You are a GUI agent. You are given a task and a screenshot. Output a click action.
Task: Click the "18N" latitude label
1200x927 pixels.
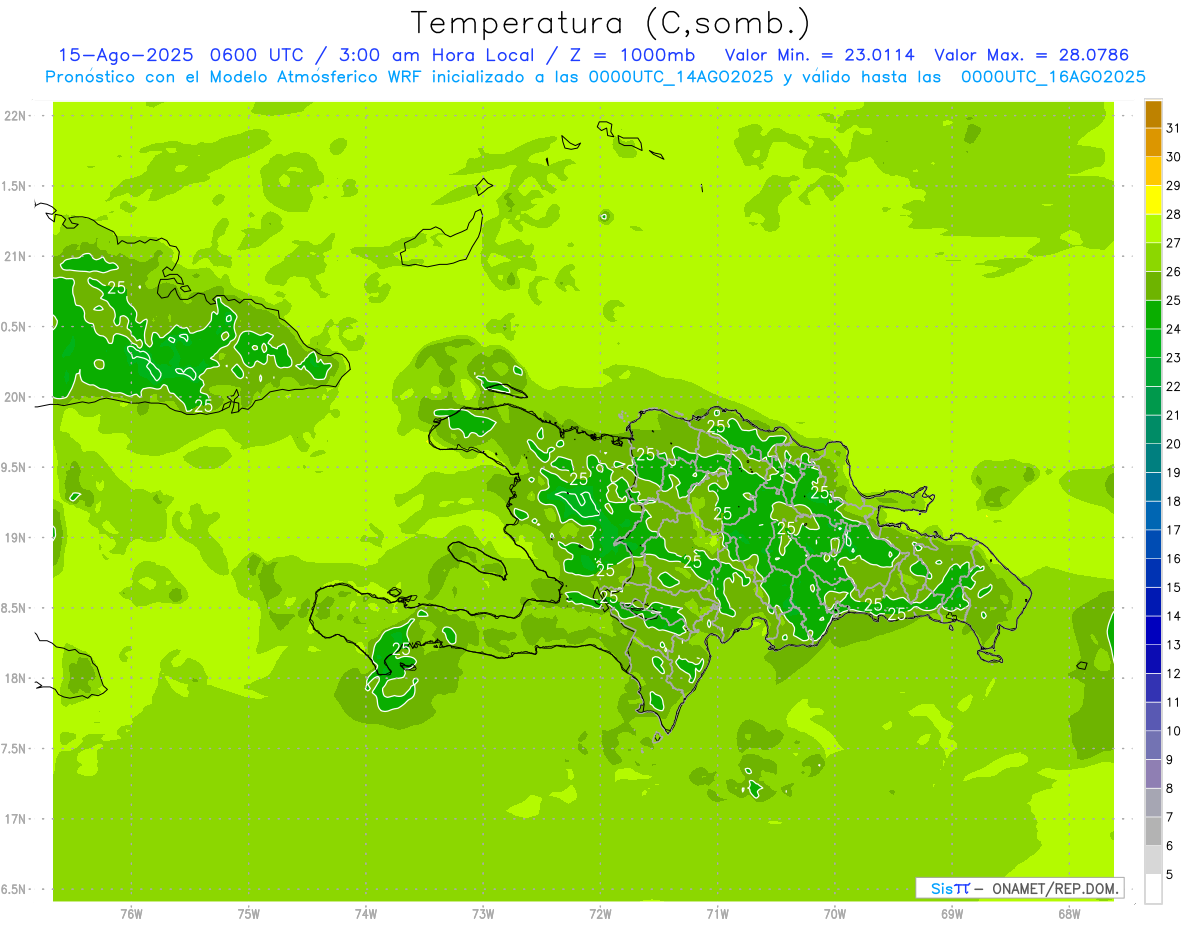coord(16,678)
